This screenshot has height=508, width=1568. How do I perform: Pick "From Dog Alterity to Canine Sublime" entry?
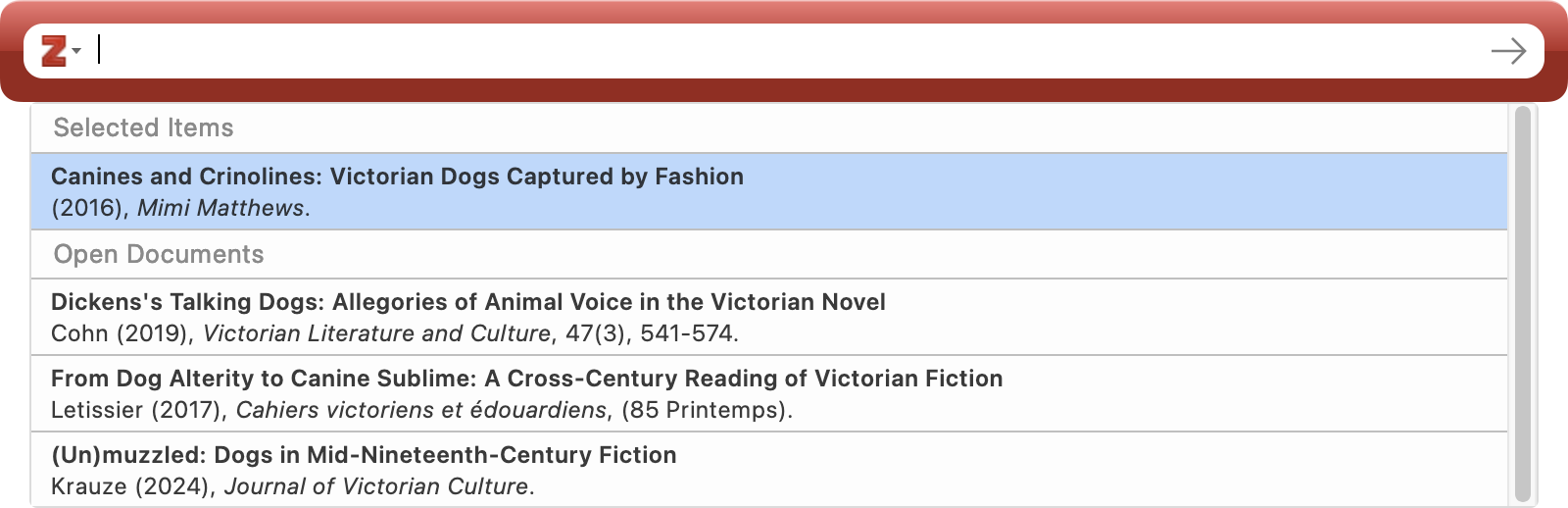526,379
